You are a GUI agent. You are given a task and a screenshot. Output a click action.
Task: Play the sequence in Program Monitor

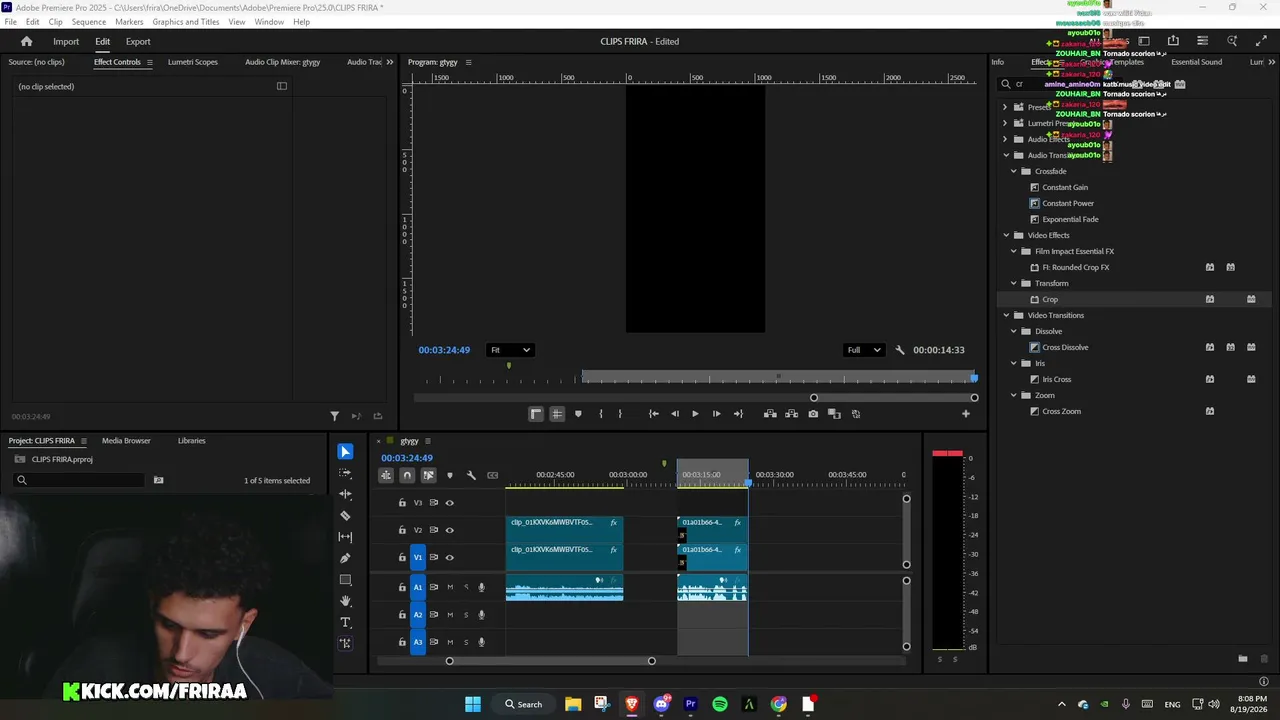click(695, 414)
